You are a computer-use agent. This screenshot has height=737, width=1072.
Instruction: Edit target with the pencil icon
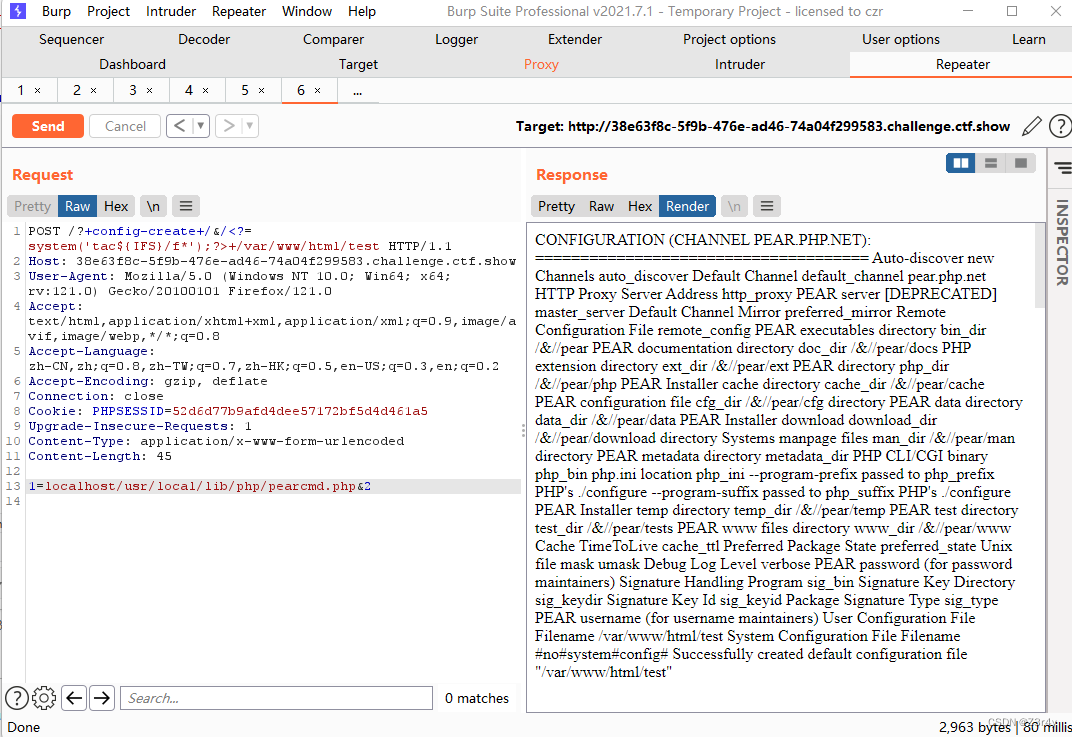click(1032, 126)
